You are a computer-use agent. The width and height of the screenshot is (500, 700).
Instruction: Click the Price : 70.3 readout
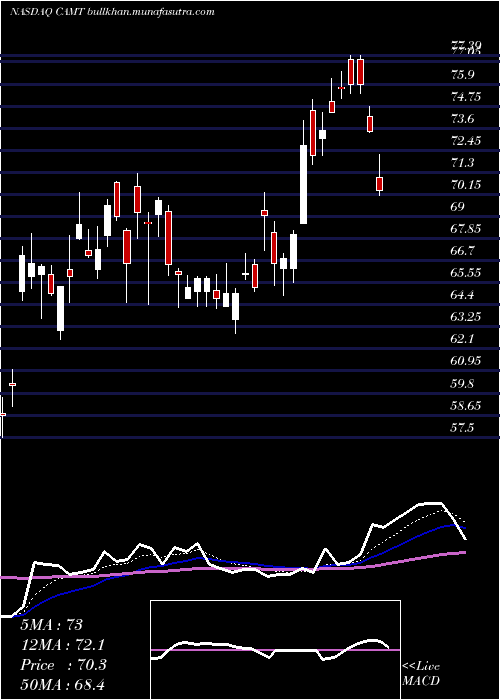click(x=63, y=665)
